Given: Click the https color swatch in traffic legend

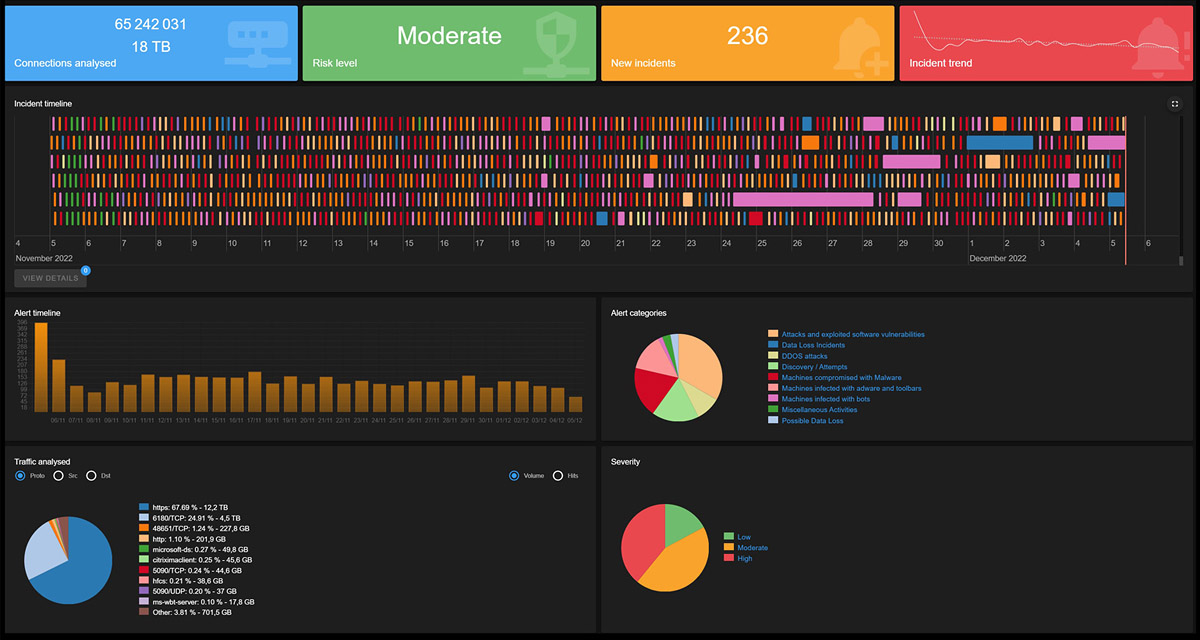Looking at the screenshot, I should (x=144, y=508).
